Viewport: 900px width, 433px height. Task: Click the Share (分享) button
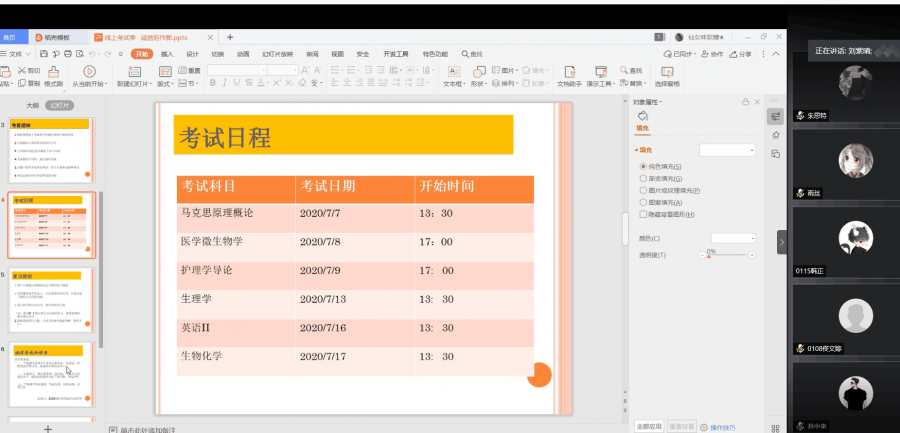point(743,54)
